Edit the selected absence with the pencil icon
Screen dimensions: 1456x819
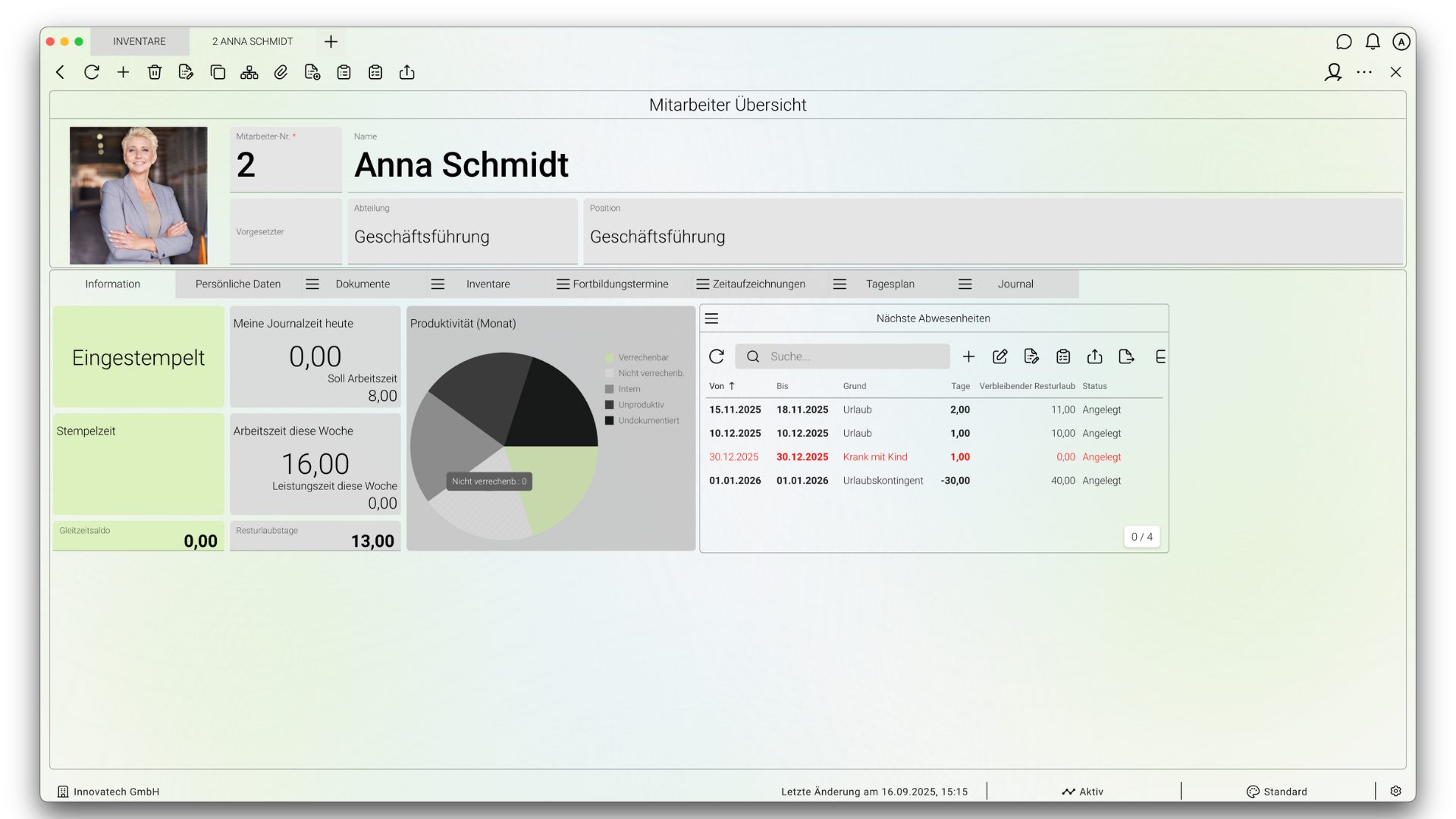tap(1000, 356)
